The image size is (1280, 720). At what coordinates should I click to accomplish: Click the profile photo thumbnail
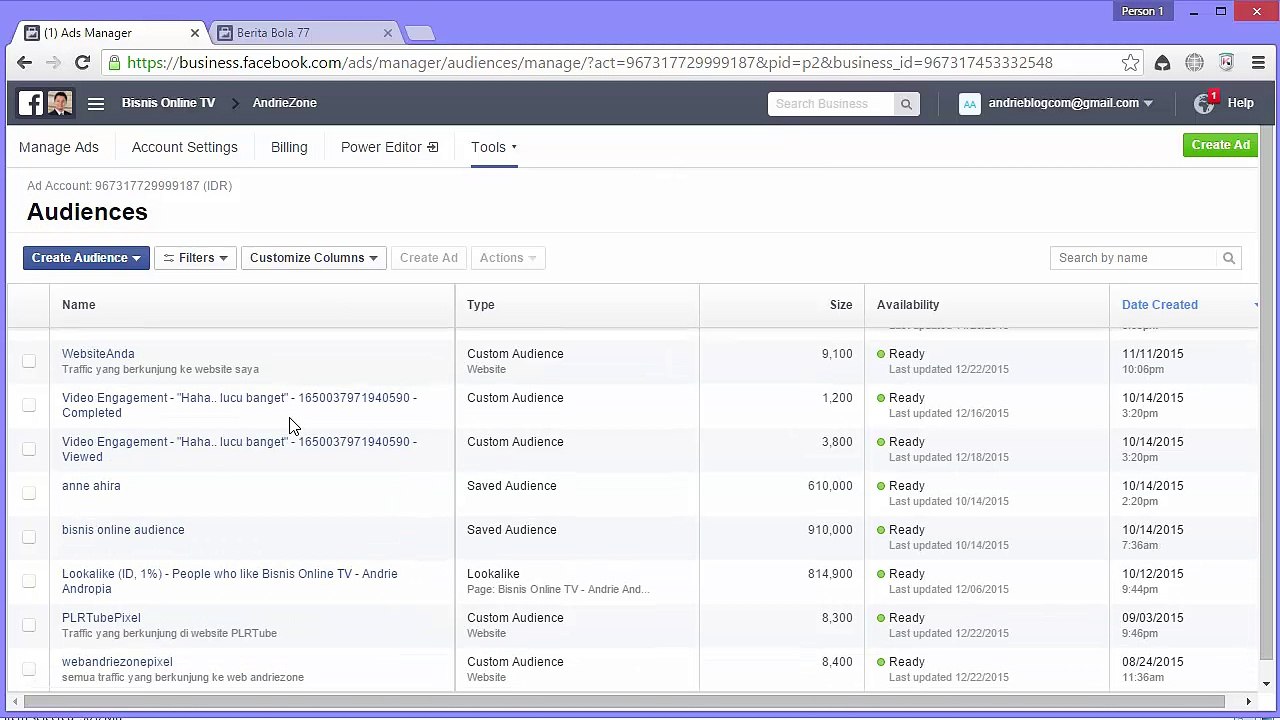59,103
